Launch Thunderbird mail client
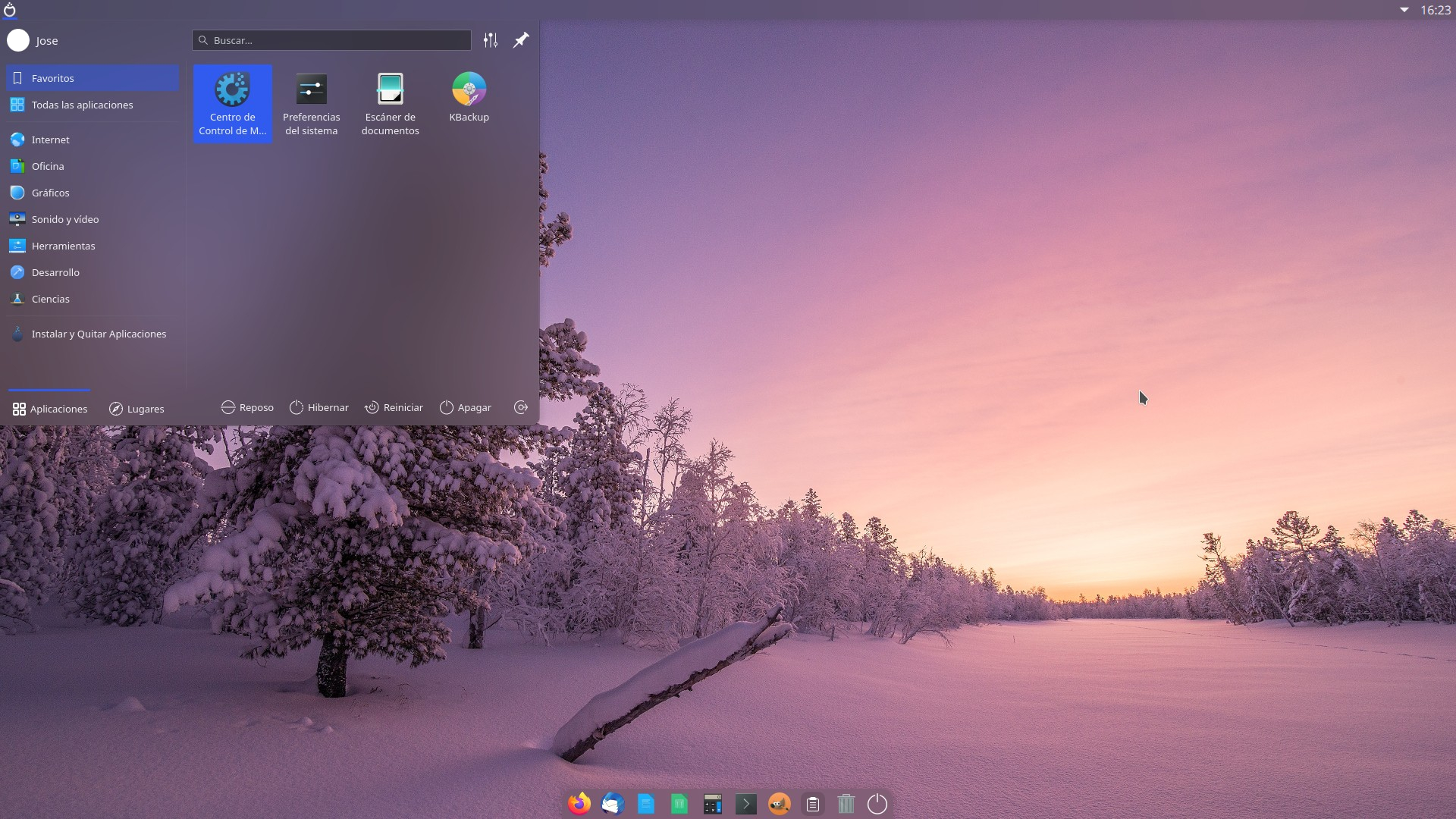Image resolution: width=1456 pixels, height=819 pixels. (x=612, y=804)
